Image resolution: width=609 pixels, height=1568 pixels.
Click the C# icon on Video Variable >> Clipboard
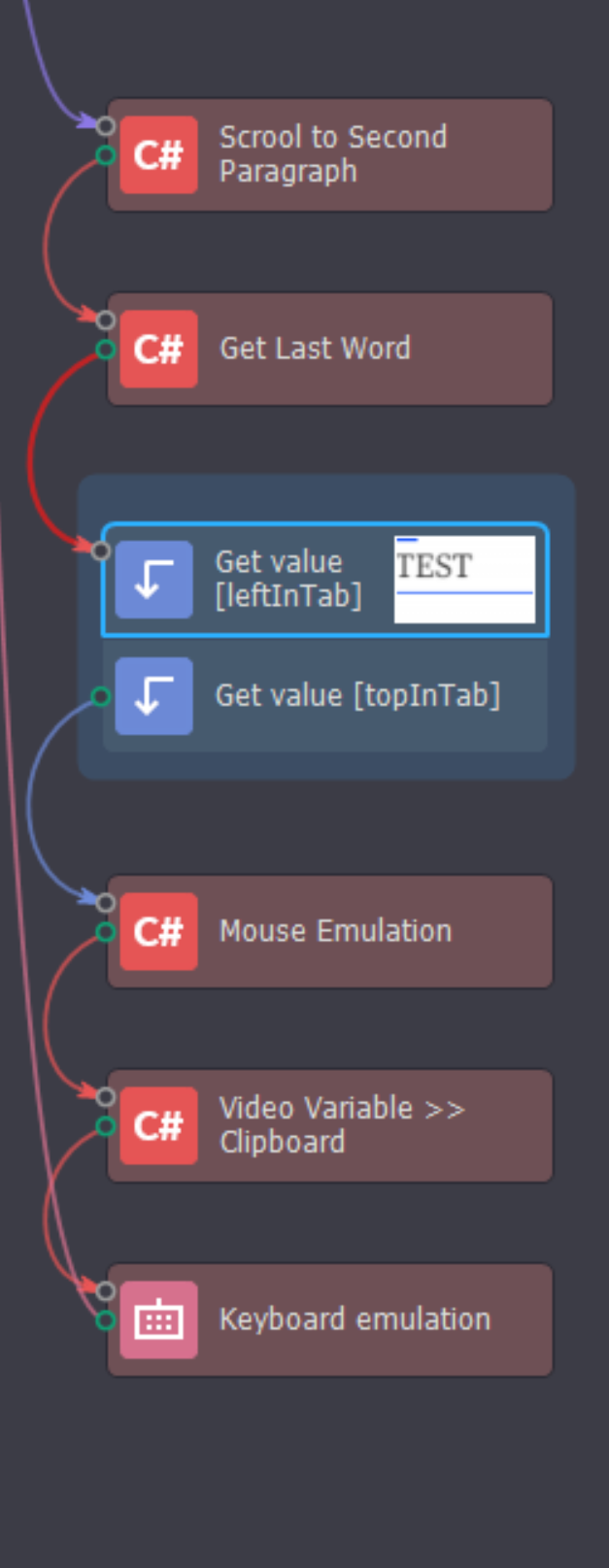tap(158, 1126)
